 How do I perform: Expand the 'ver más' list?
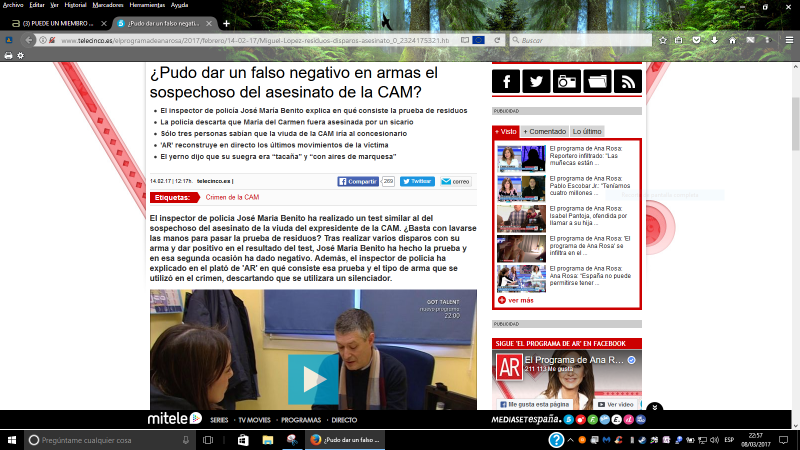point(520,300)
